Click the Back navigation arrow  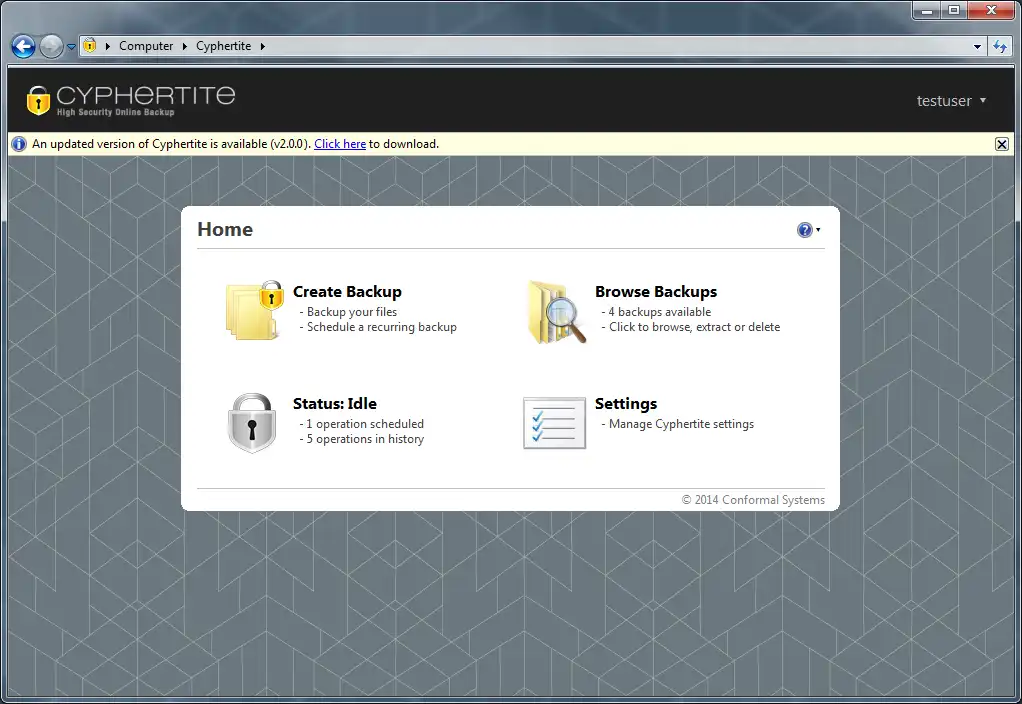click(23, 46)
